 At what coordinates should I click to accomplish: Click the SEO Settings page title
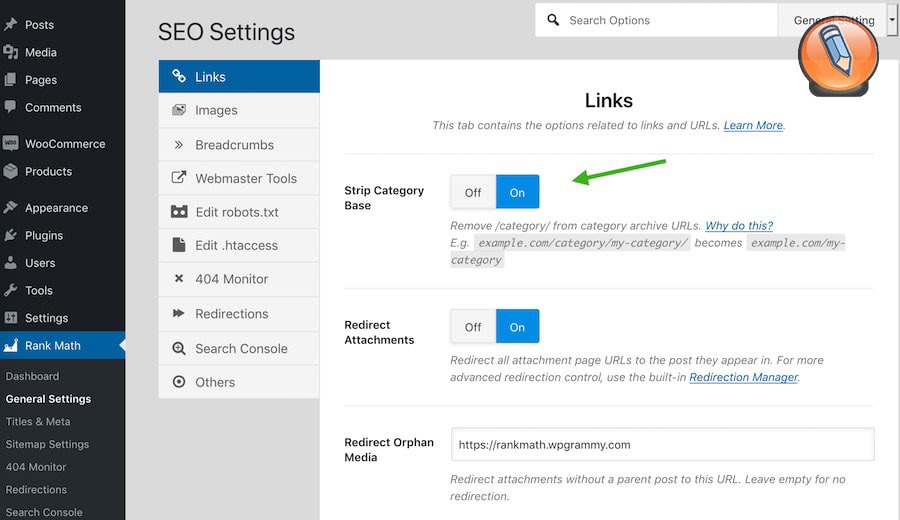pos(226,32)
